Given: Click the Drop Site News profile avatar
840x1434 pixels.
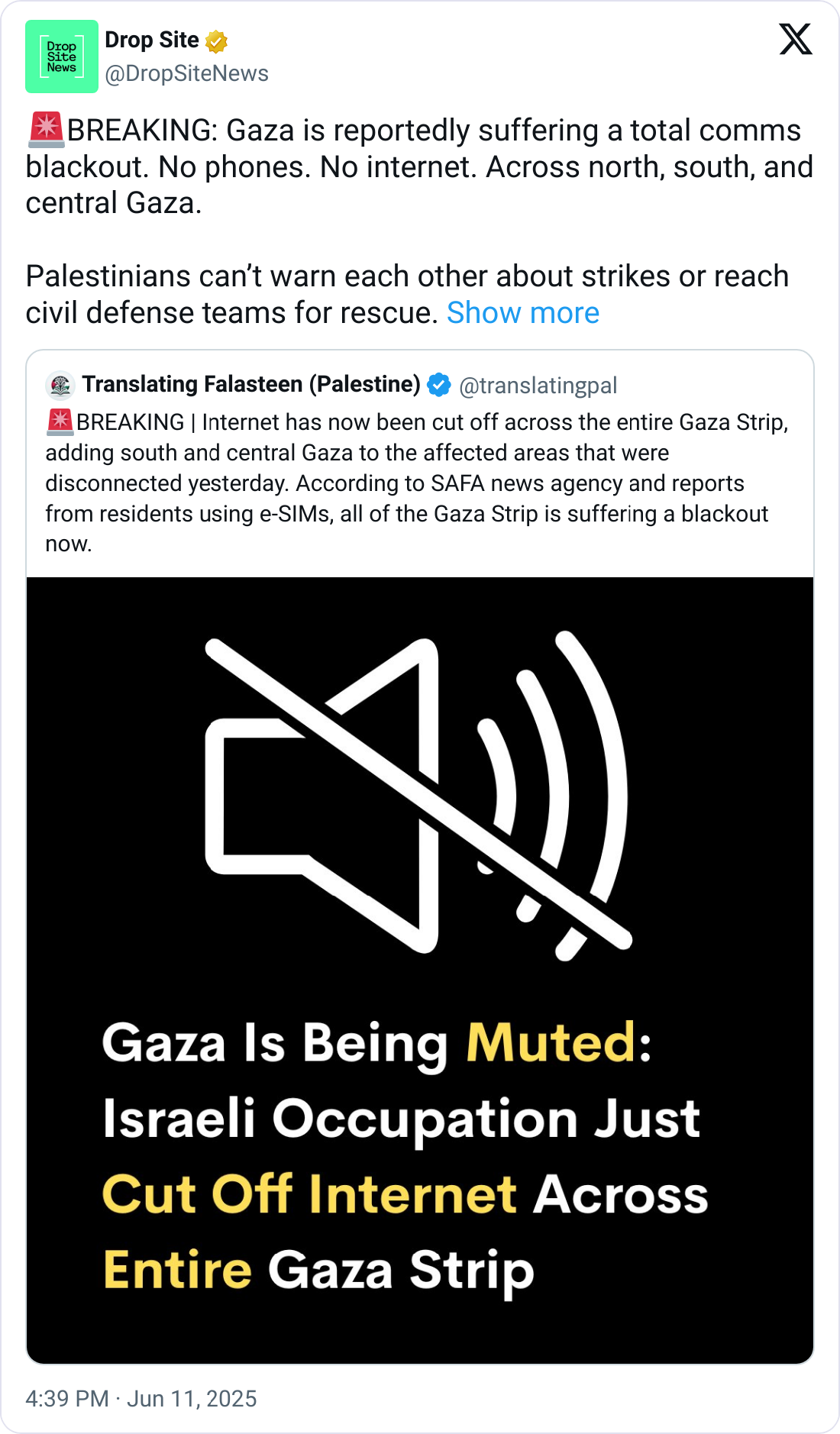Looking at the screenshot, I should (x=62, y=57).
